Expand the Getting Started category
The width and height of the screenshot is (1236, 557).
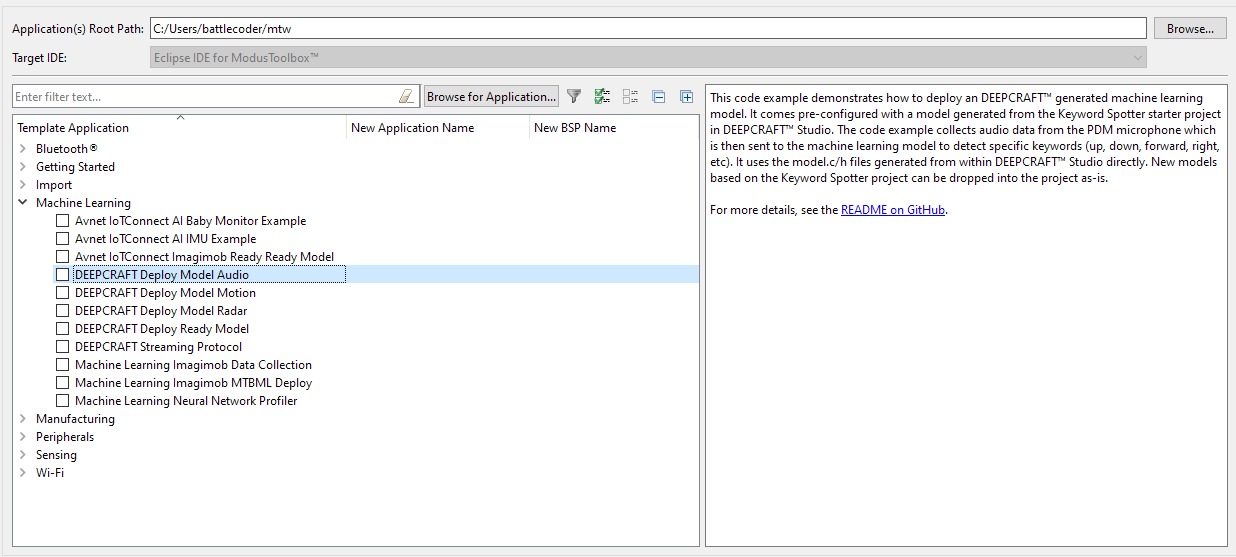[x=23, y=167]
